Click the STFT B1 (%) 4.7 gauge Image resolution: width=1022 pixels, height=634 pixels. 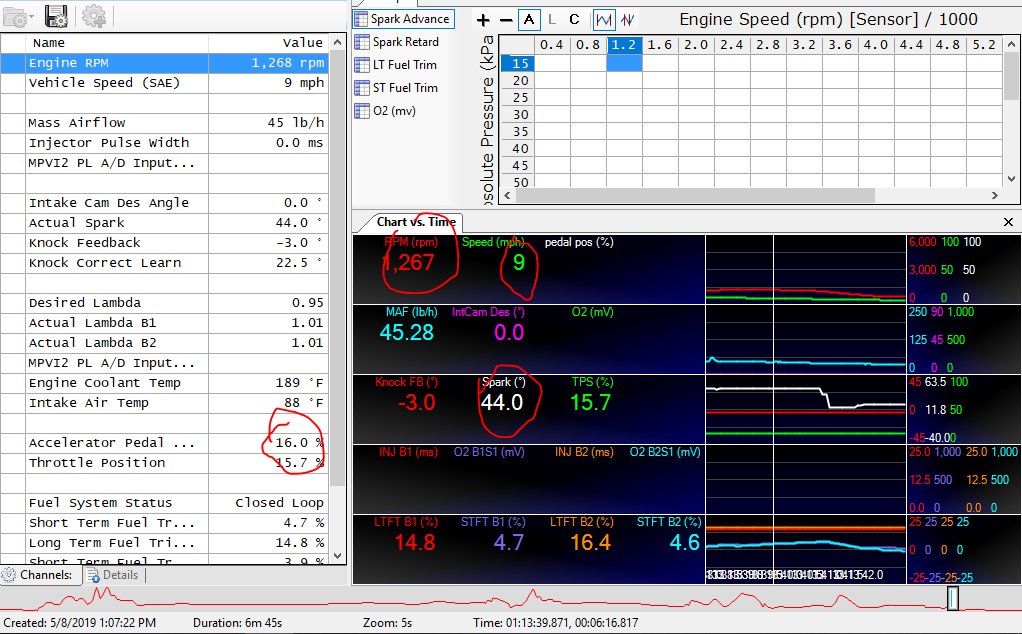493,534
